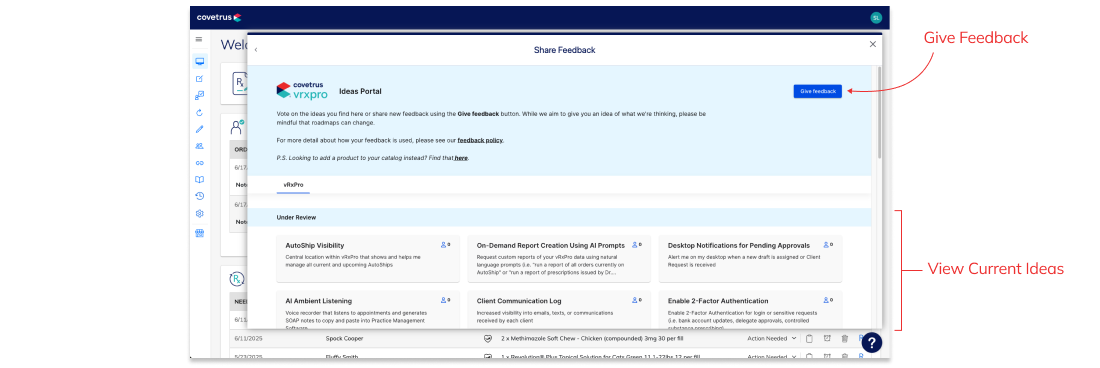Click the Ideas Portal heading
The image size is (1100, 368).
pyautogui.click(x=360, y=91)
